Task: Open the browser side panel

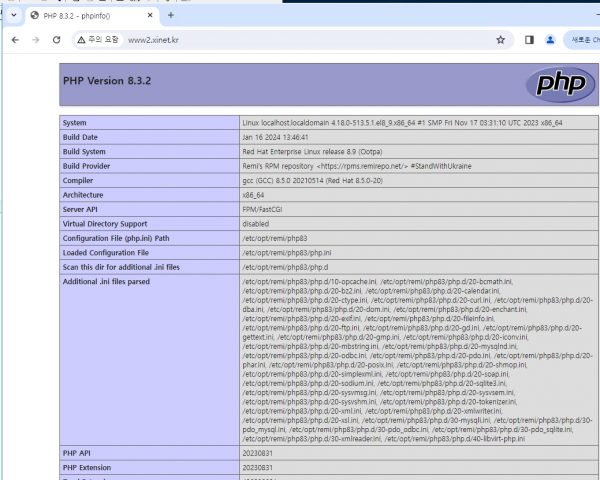Action: click(529, 40)
